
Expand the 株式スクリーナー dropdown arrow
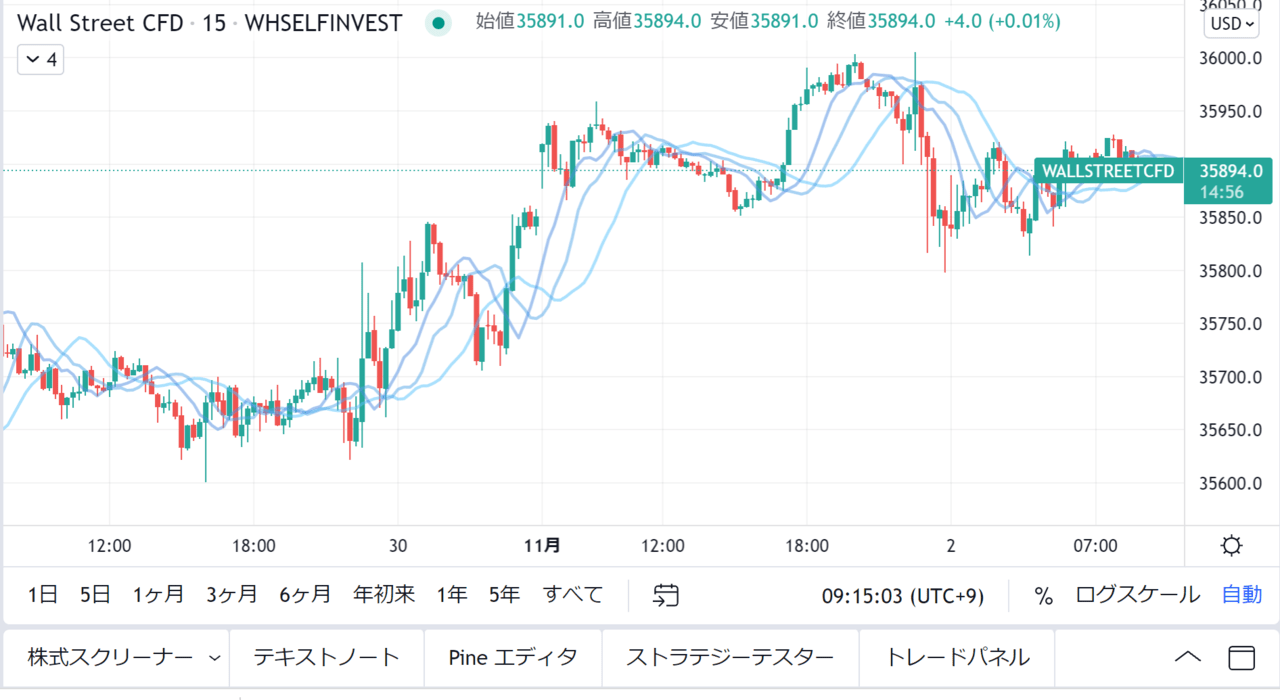(215, 658)
